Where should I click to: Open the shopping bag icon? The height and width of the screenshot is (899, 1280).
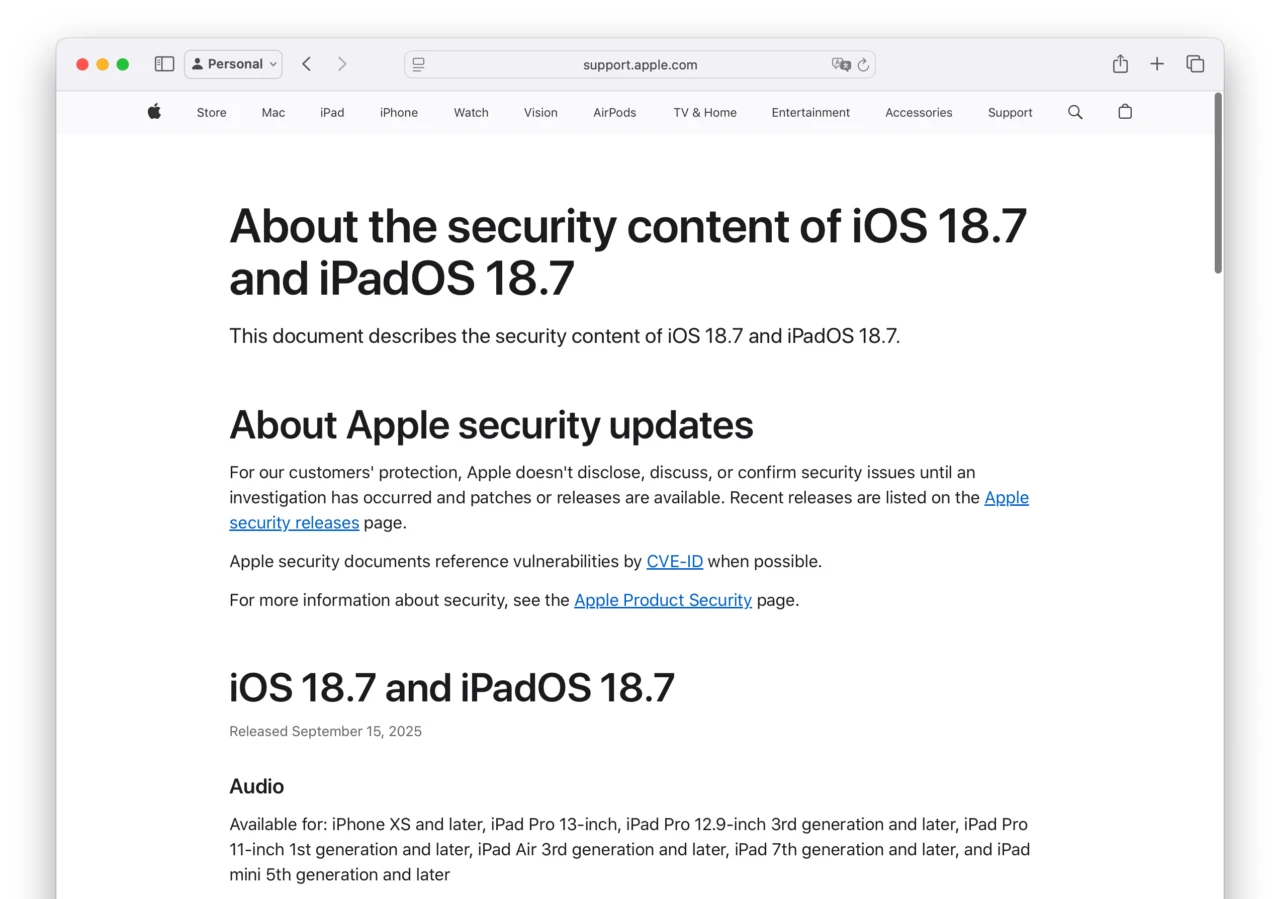click(x=1124, y=112)
